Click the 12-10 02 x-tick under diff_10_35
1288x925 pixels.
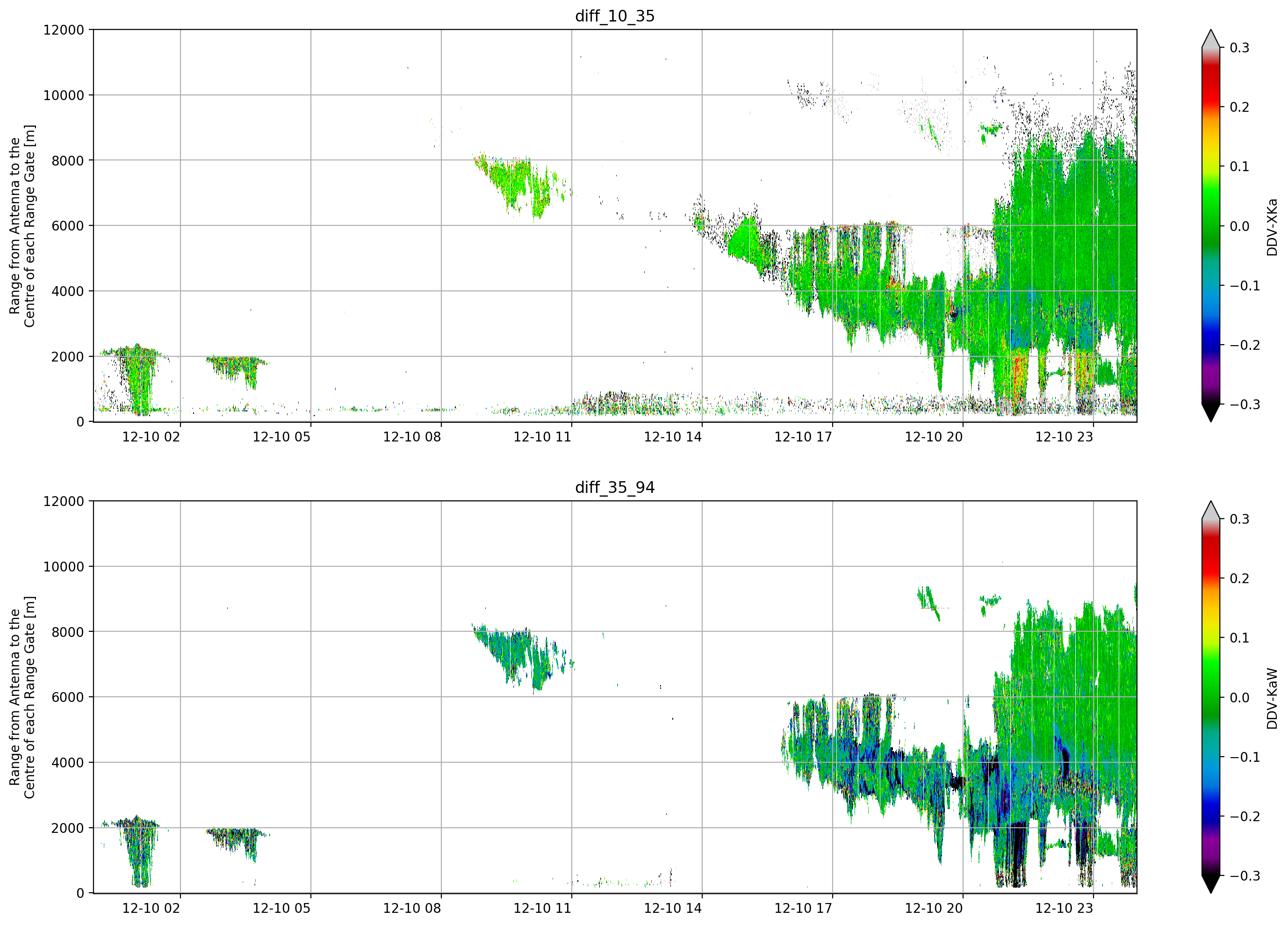tap(151, 437)
